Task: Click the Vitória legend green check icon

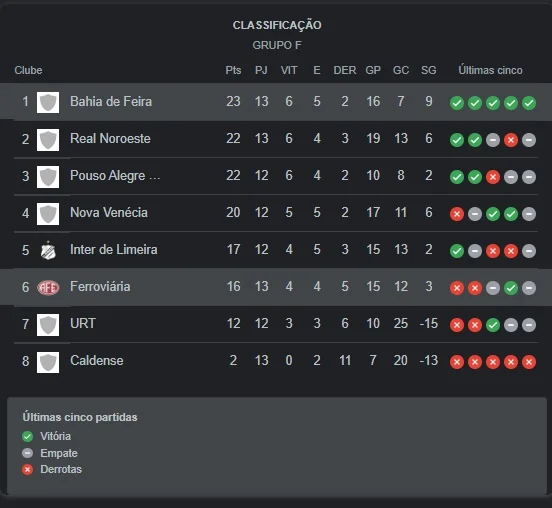Action: coord(27,437)
